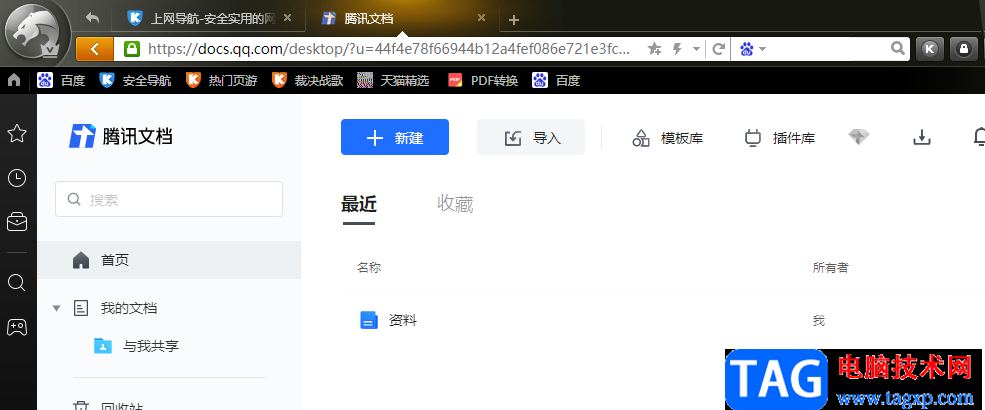Click the 搜索 search field
Image resolution: width=985 pixels, height=410 pixels.
[x=169, y=200]
